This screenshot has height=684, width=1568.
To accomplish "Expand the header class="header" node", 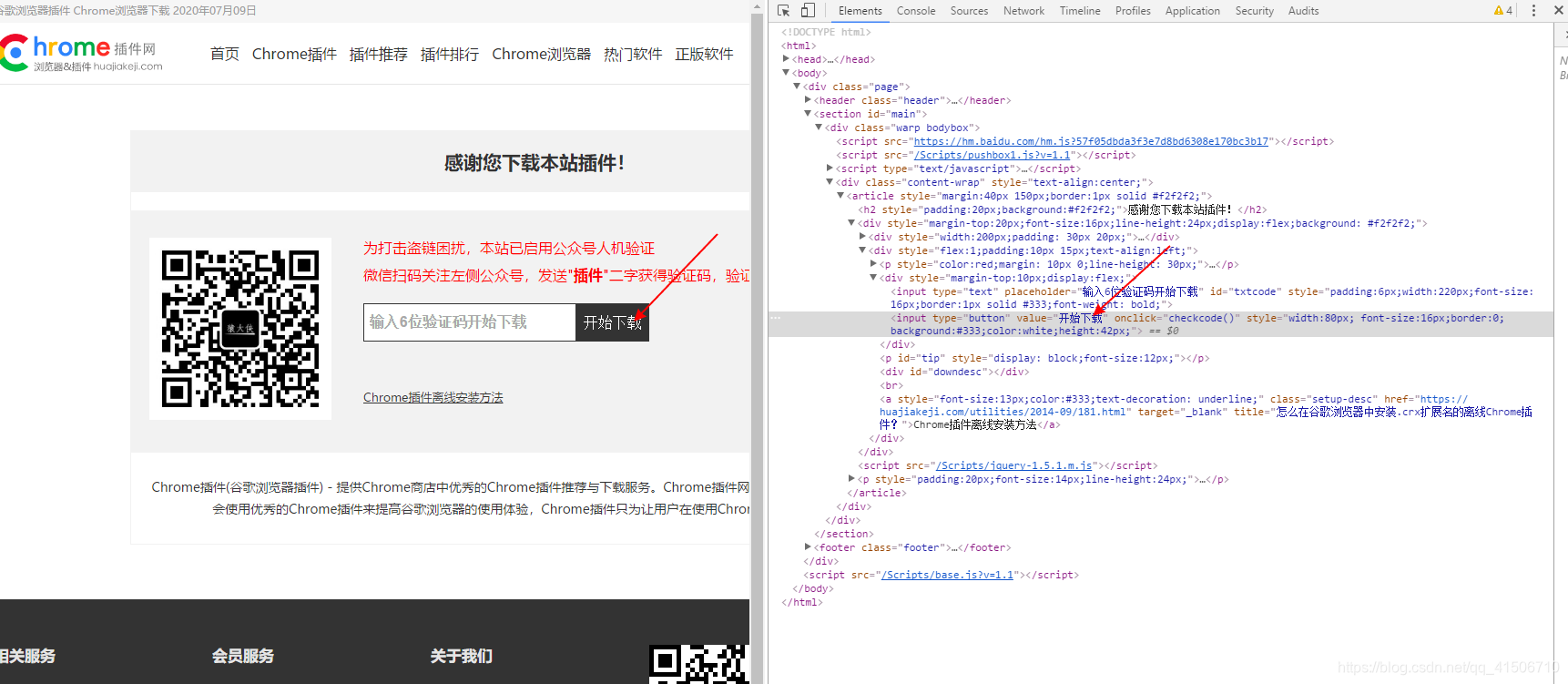I will coord(808,100).
